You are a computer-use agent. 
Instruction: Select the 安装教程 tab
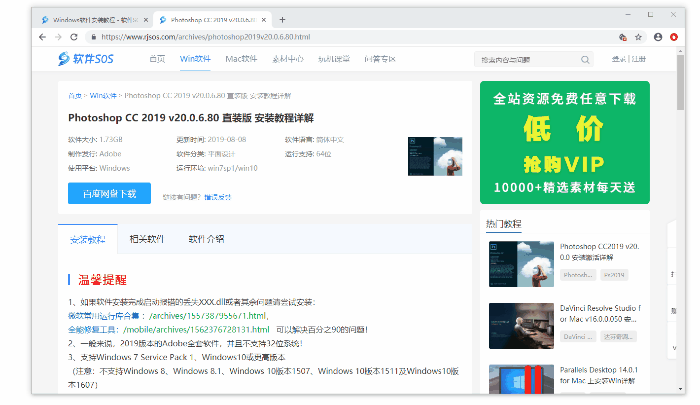click(88, 240)
